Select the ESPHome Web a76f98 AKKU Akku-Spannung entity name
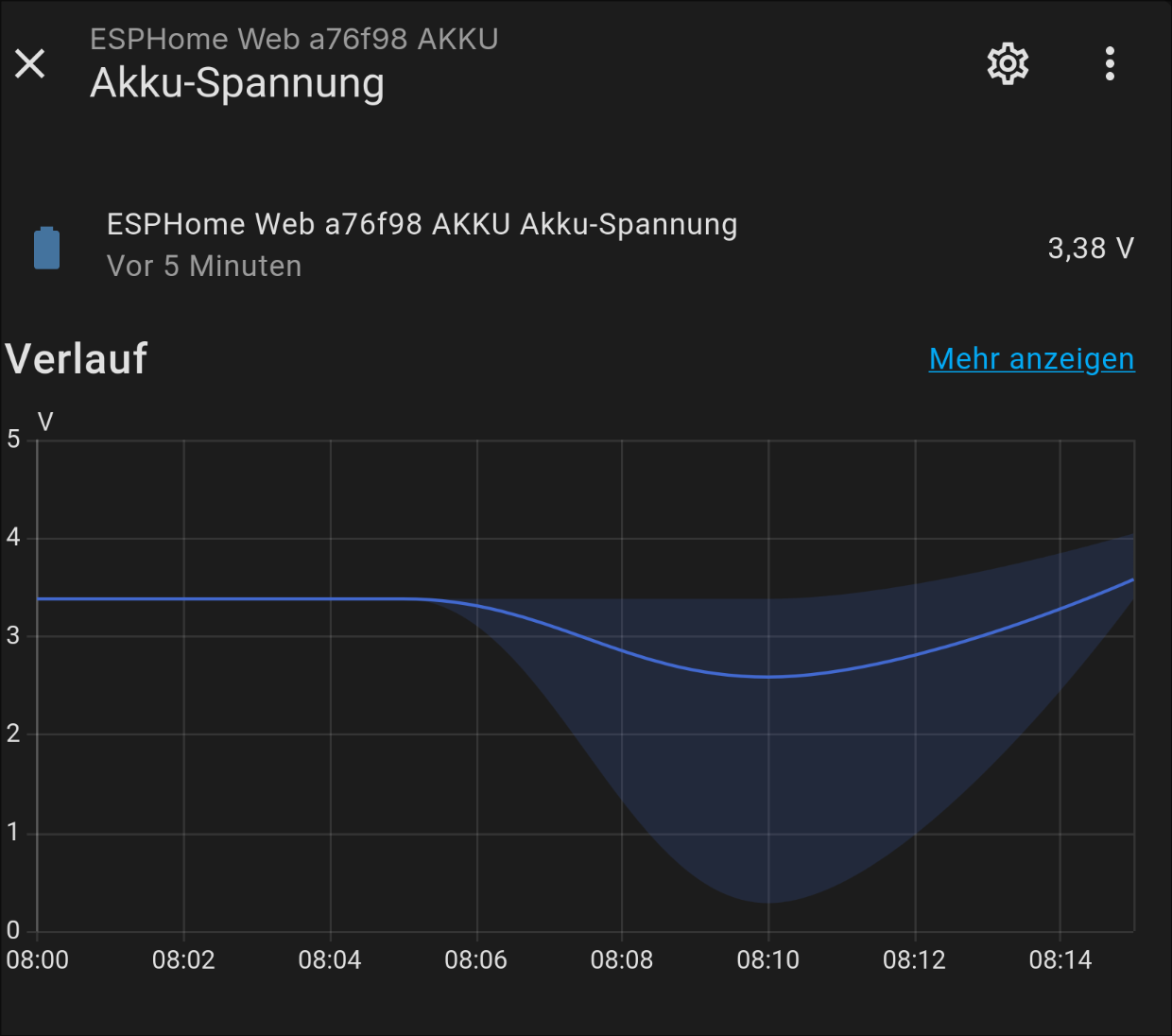Image resolution: width=1172 pixels, height=1036 pixels. point(422,225)
